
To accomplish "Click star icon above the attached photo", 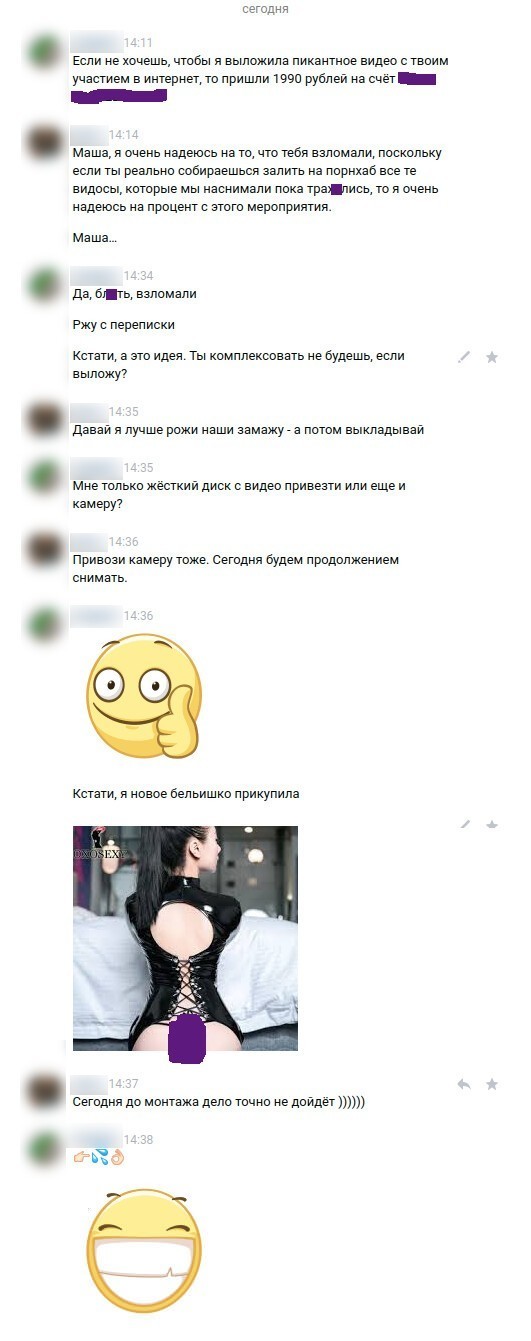I will 492,825.
